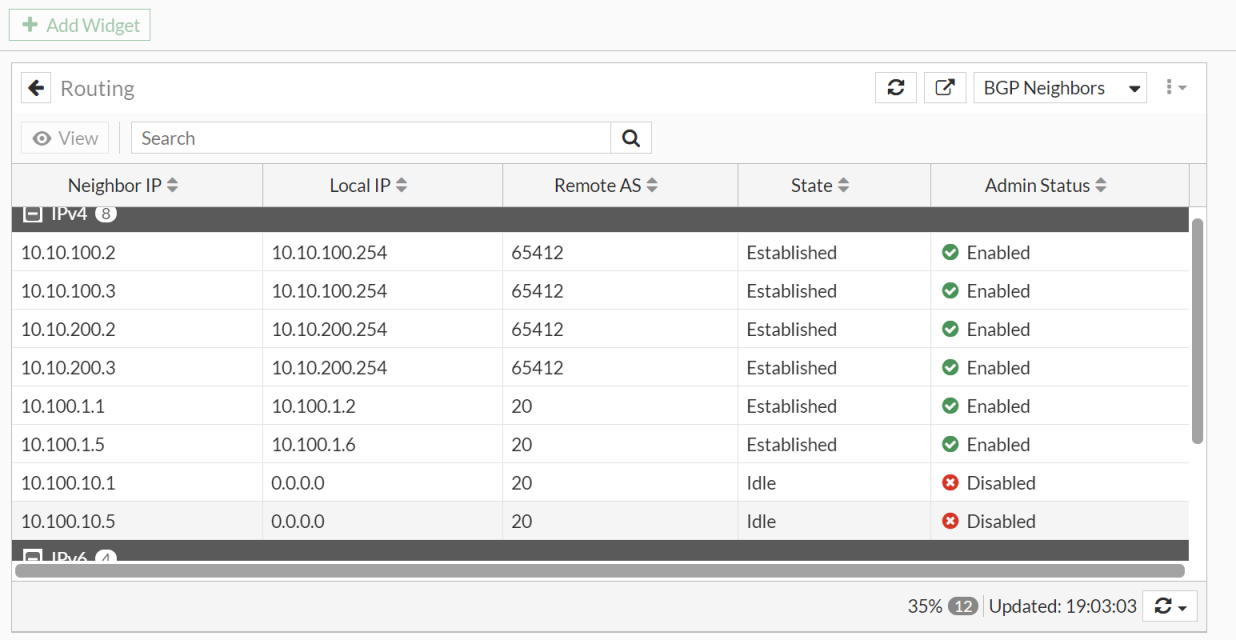This screenshot has height=640, width=1236.
Task: Sort by Neighbor IP column
Action: (x=123, y=185)
